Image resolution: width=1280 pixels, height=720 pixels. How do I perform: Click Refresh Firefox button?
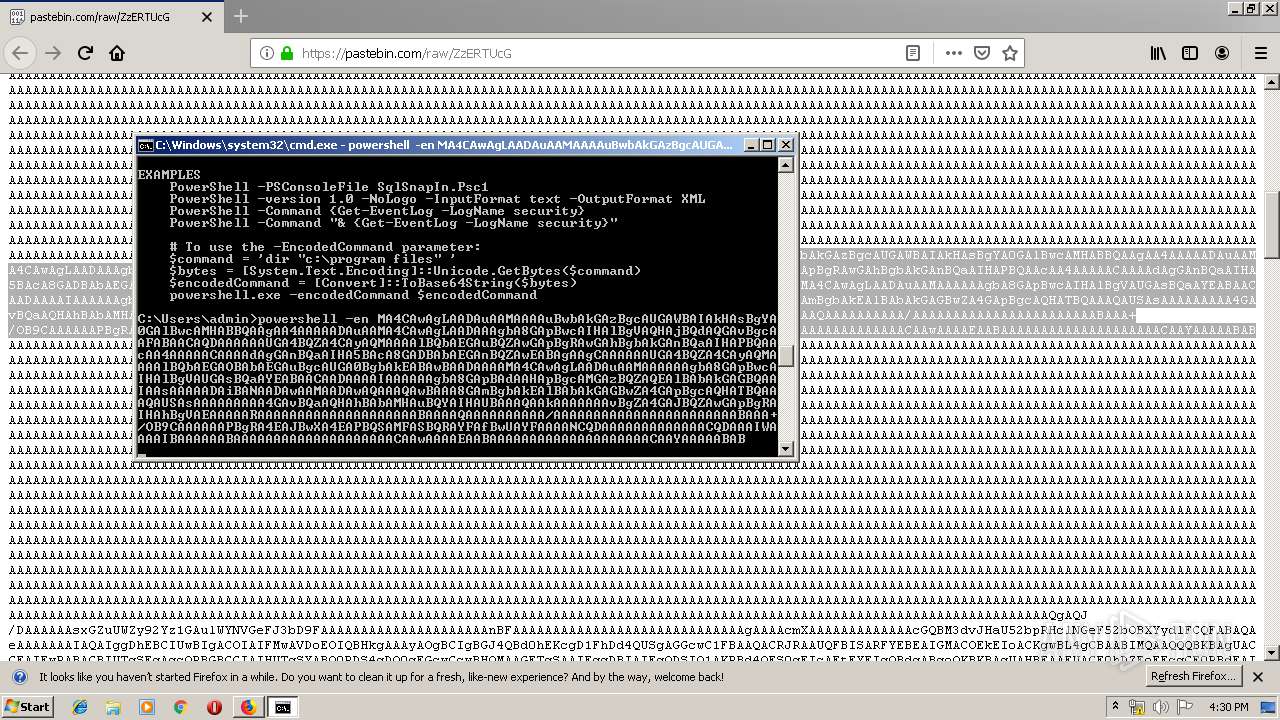coord(1193,677)
